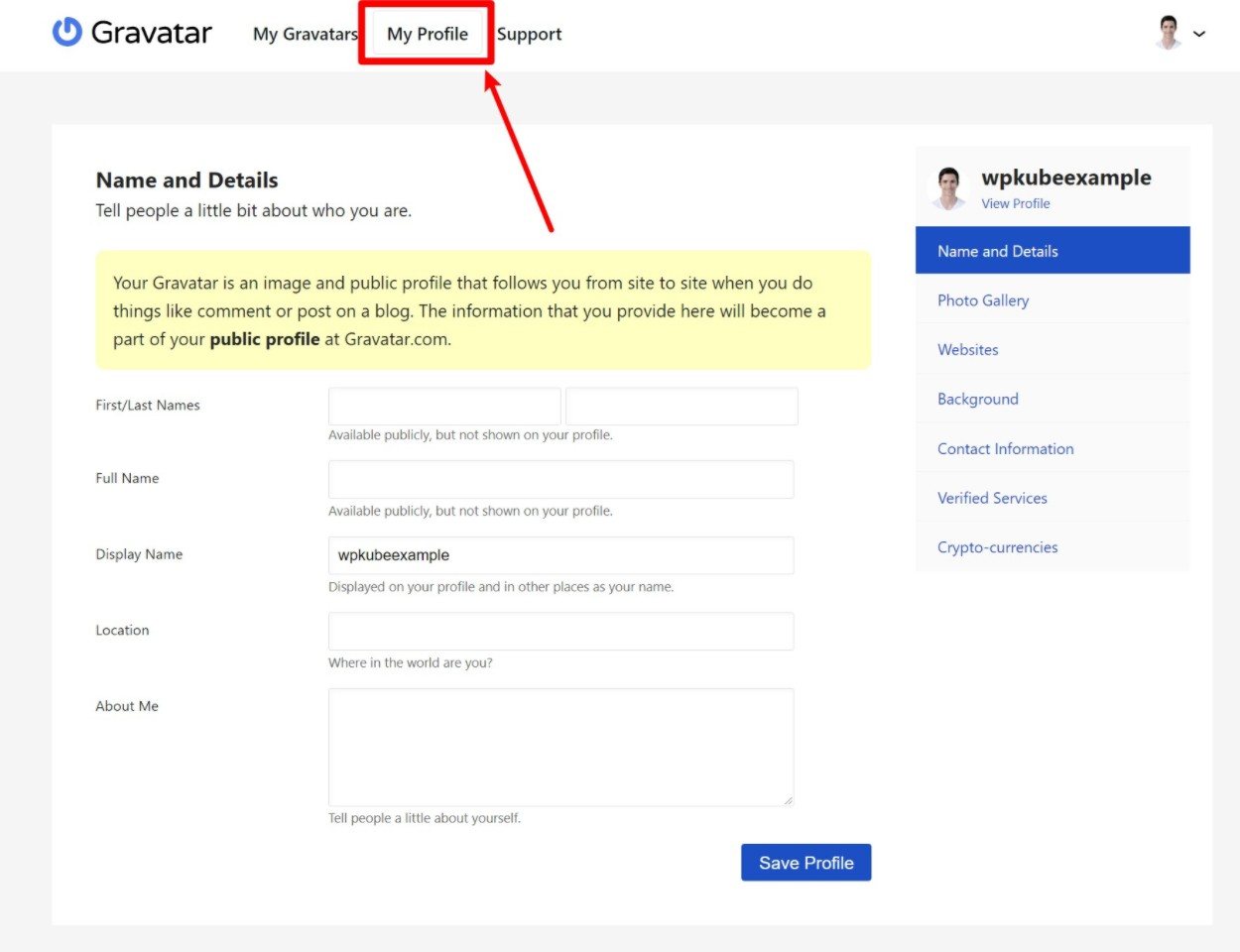Focus the First Name input field

point(444,407)
